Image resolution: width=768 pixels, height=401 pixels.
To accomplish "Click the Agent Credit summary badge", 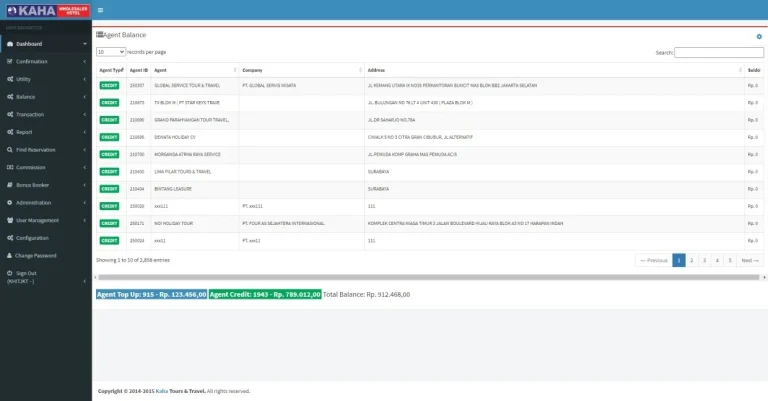I will [x=265, y=294].
